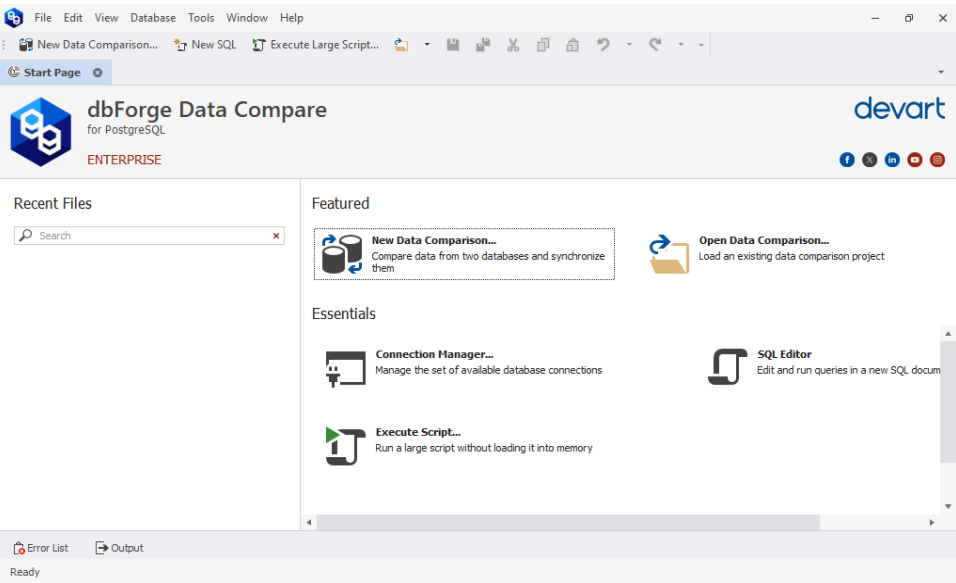Open the Database menu
The image size is (956, 583).
152,18
